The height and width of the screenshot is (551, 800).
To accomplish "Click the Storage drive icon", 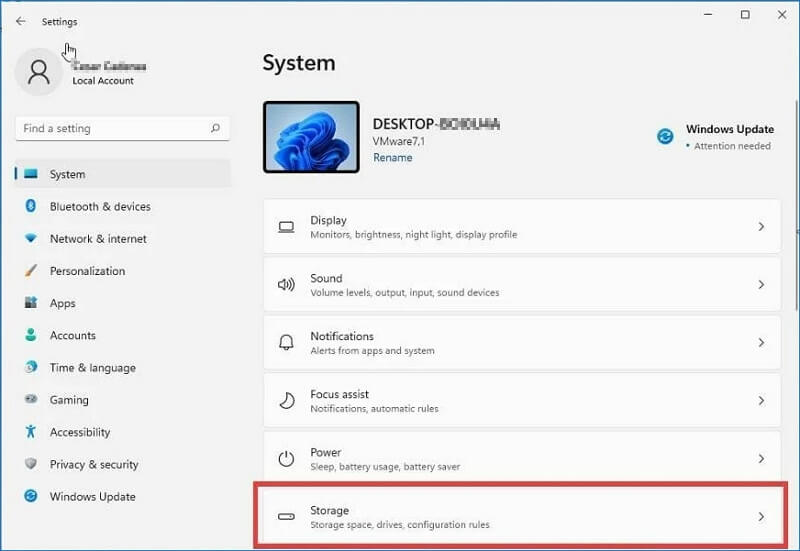I will (x=286, y=516).
